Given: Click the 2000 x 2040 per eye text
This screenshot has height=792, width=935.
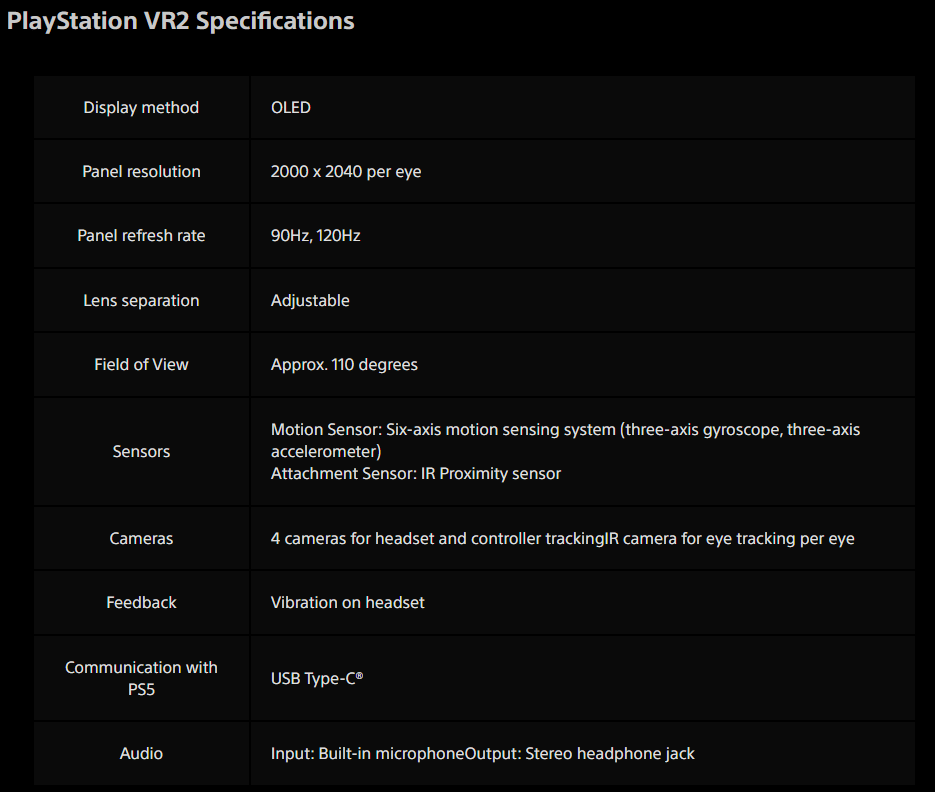Looking at the screenshot, I should click(x=346, y=172).
